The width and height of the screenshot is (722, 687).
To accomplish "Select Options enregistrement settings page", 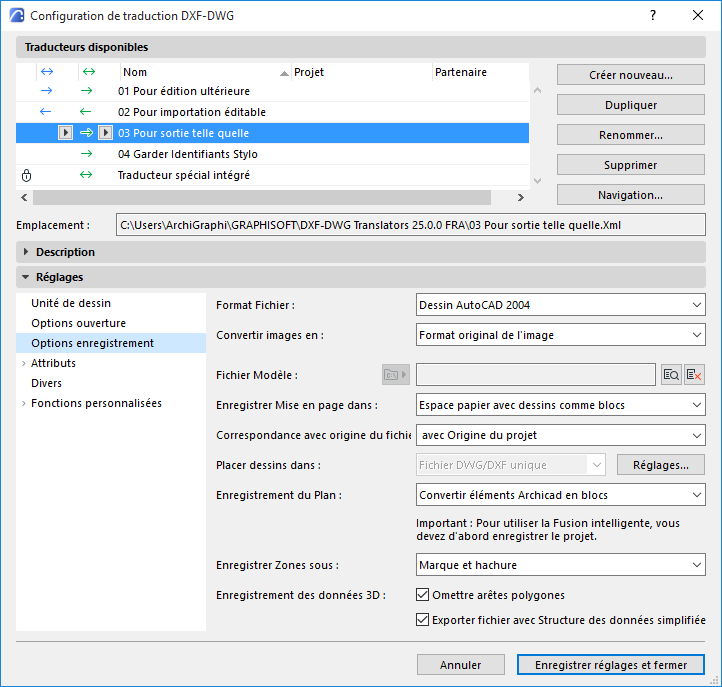I will (111, 343).
